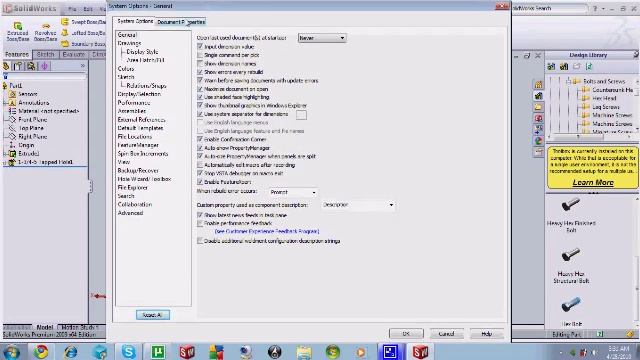640x360 pixels.
Task: Click the OK button in System Options
Action: 406,333
